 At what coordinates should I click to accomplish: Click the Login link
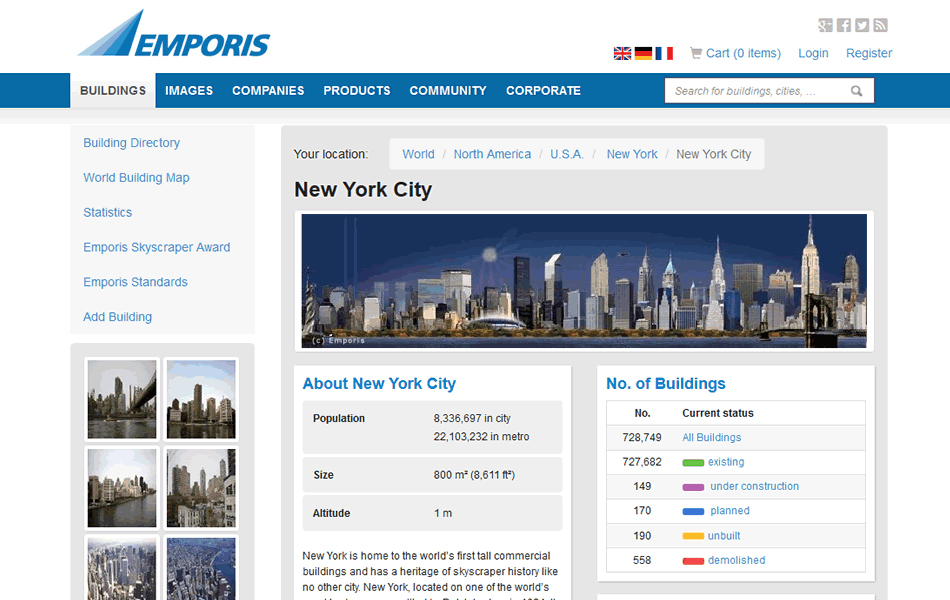(x=813, y=53)
